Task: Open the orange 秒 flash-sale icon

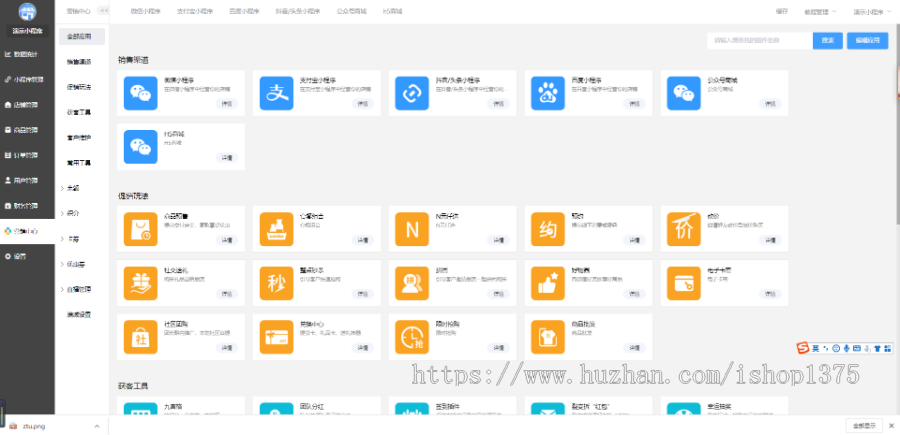Action: (276, 283)
